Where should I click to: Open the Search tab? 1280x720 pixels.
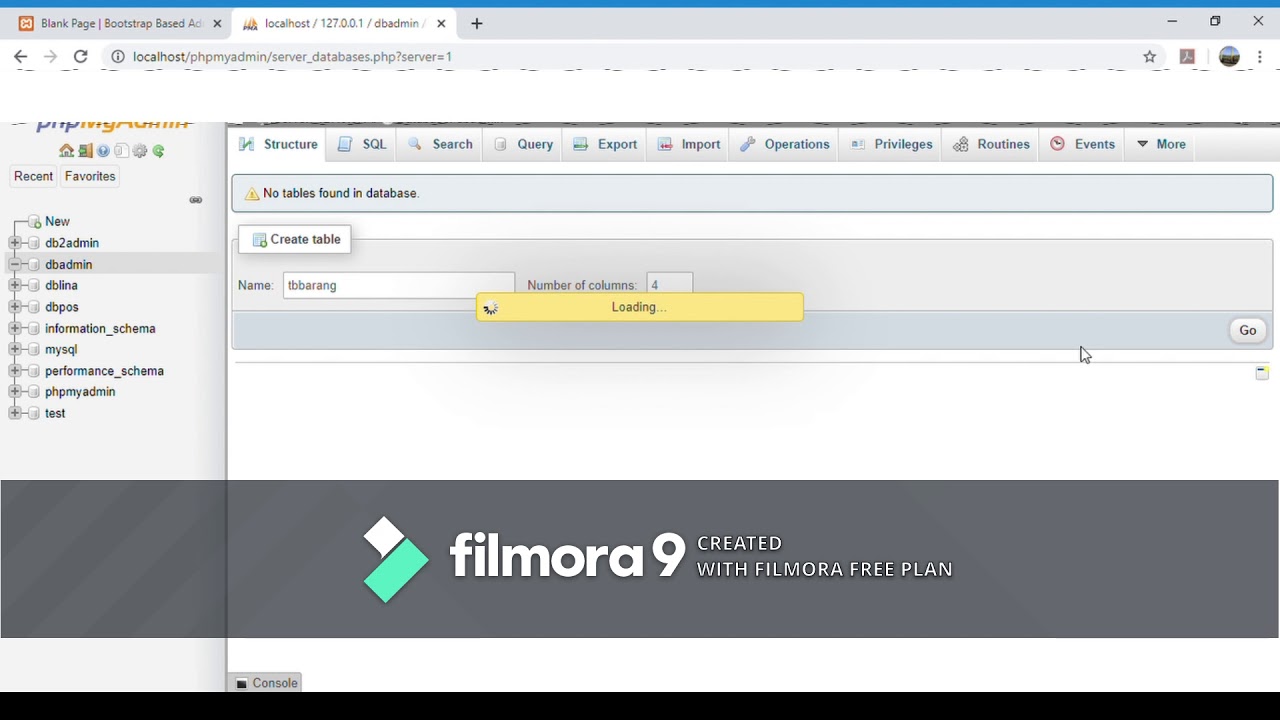(x=440, y=144)
